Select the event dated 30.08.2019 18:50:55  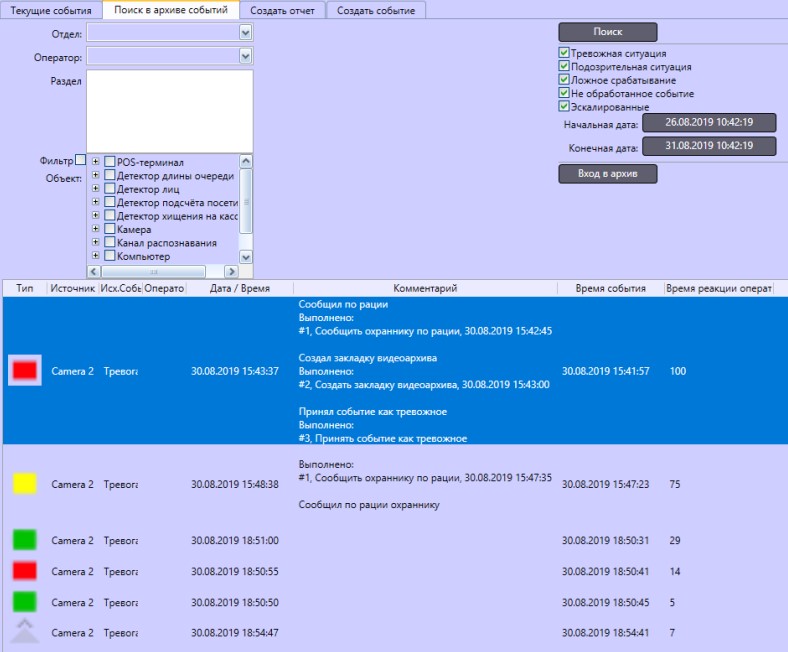pos(395,571)
